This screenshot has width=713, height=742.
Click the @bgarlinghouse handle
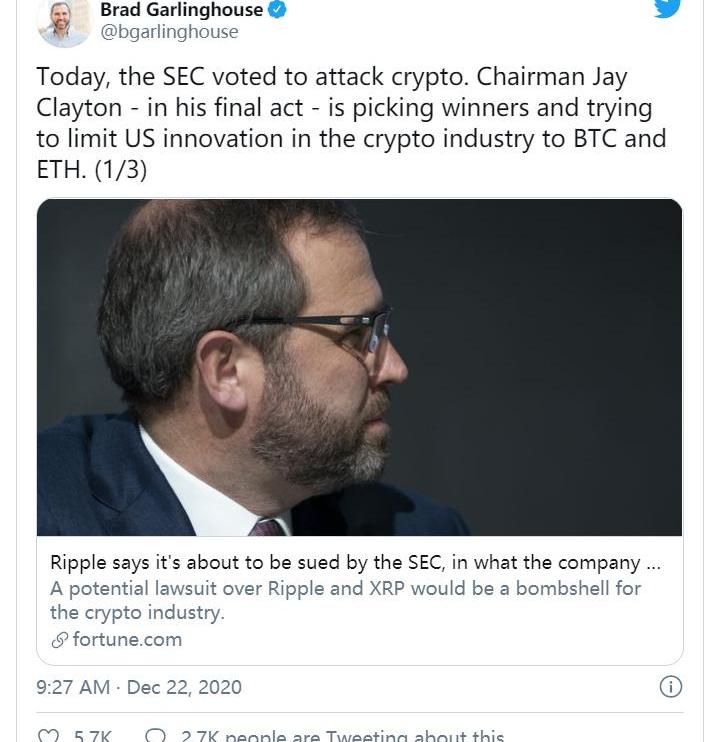pos(170,32)
